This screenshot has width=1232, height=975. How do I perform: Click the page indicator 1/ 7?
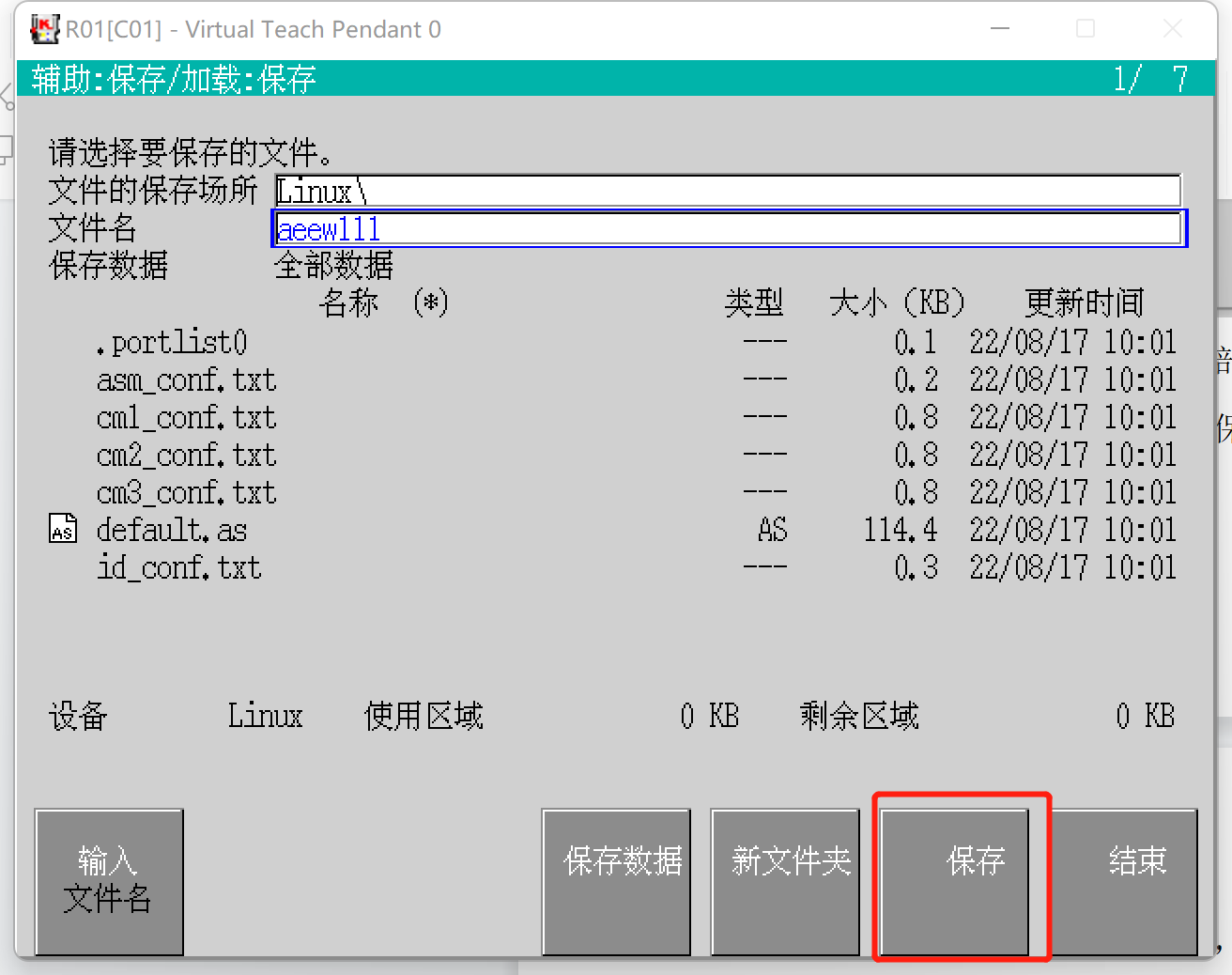pyautogui.click(x=1150, y=78)
